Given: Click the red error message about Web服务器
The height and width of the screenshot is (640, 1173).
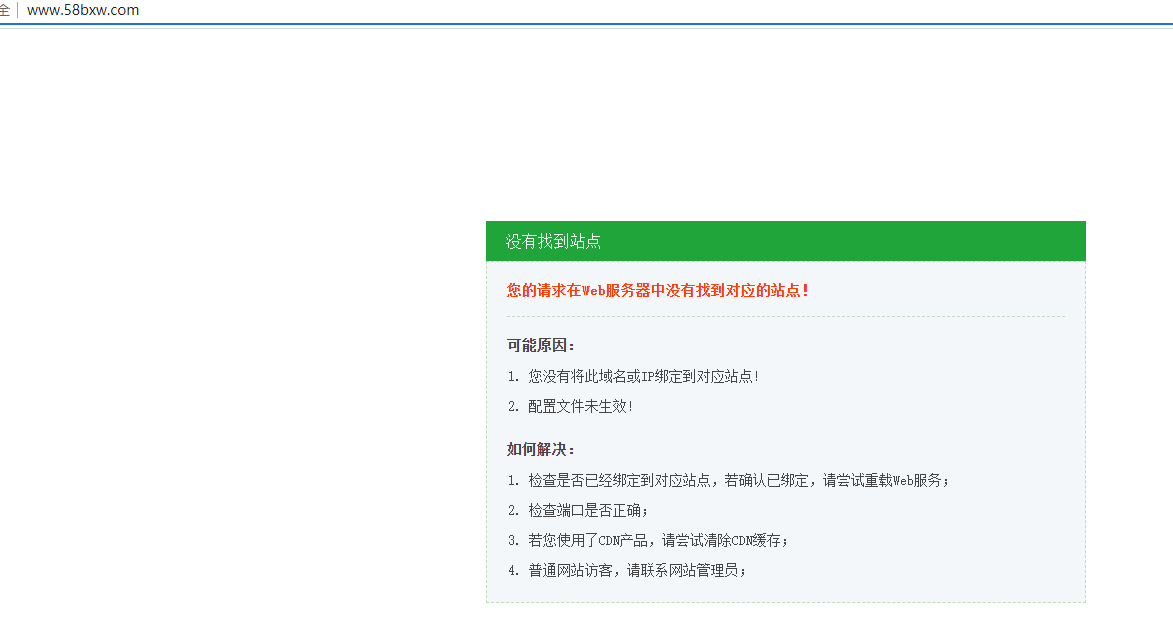Looking at the screenshot, I should 657,291.
